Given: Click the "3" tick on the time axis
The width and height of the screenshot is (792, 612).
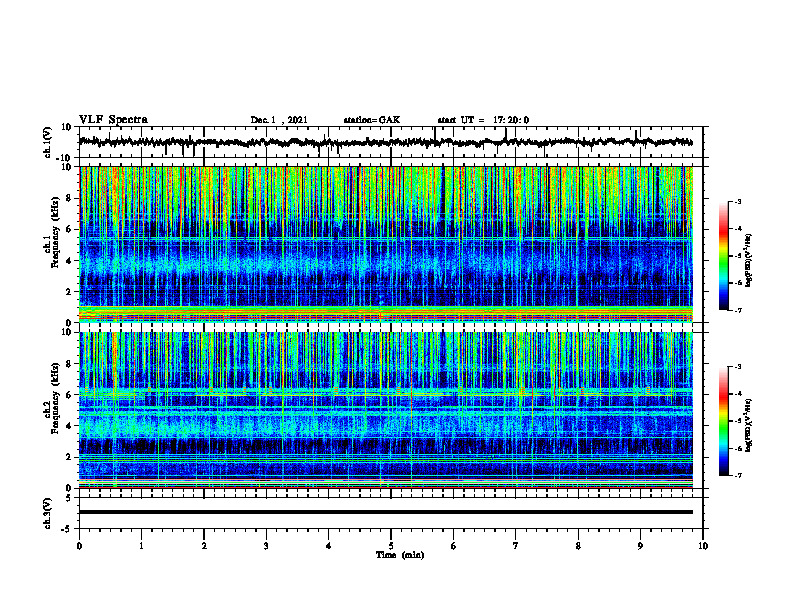Looking at the screenshot, I should click(x=266, y=546).
